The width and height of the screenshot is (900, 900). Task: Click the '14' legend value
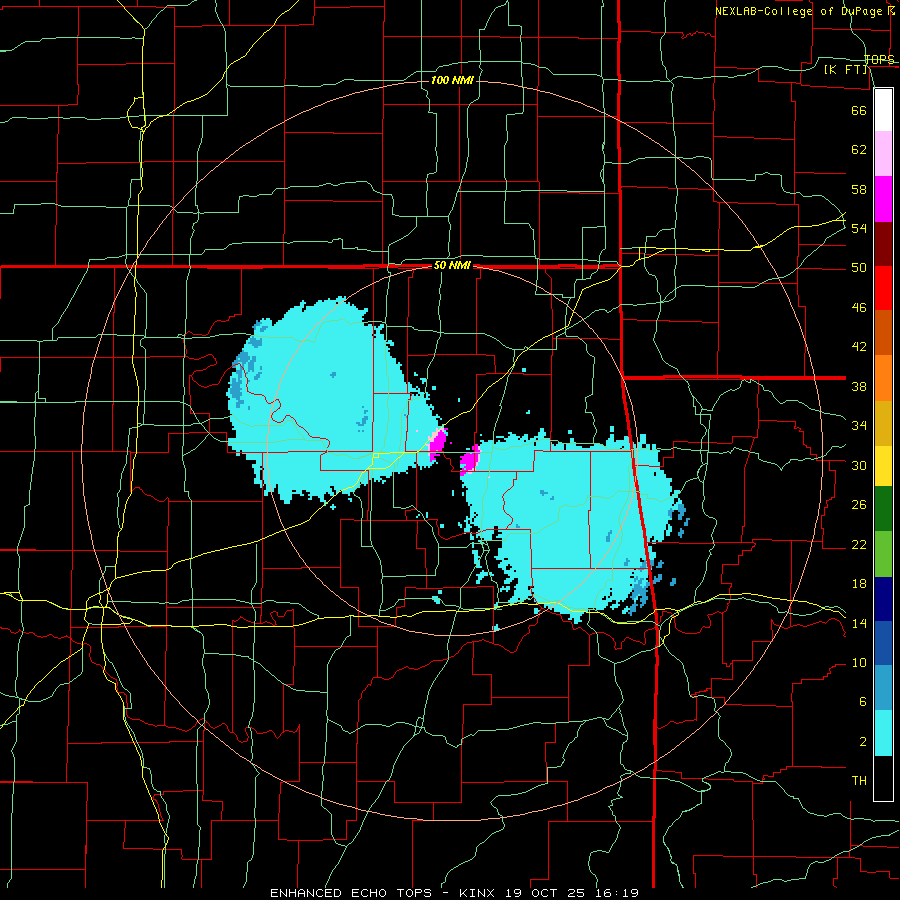tap(859, 623)
